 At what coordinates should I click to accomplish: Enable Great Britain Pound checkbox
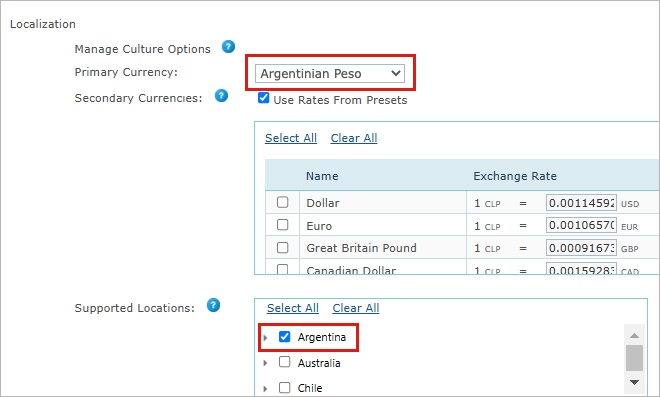point(282,248)
